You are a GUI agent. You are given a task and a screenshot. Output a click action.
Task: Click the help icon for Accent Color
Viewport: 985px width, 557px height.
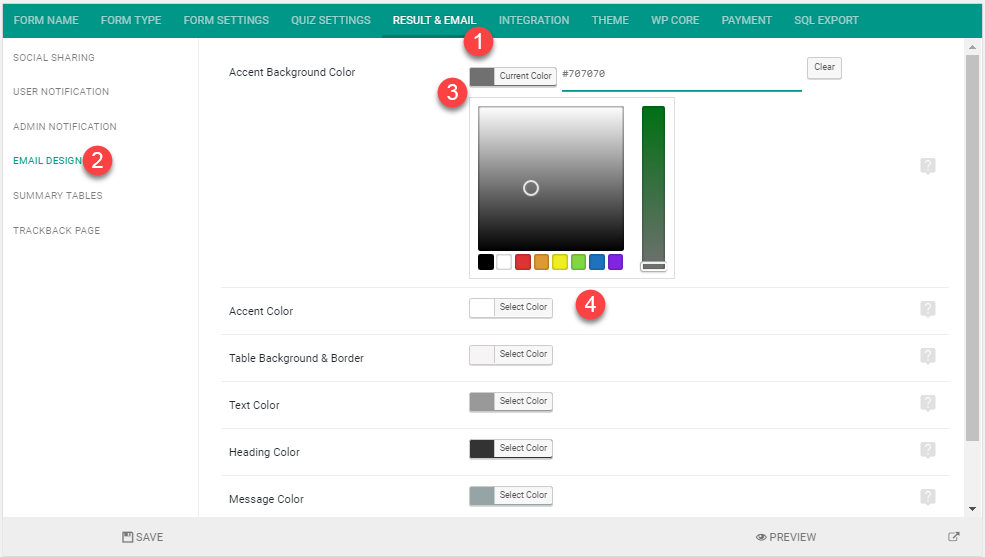pyautogui.click(x=928, y=309)
